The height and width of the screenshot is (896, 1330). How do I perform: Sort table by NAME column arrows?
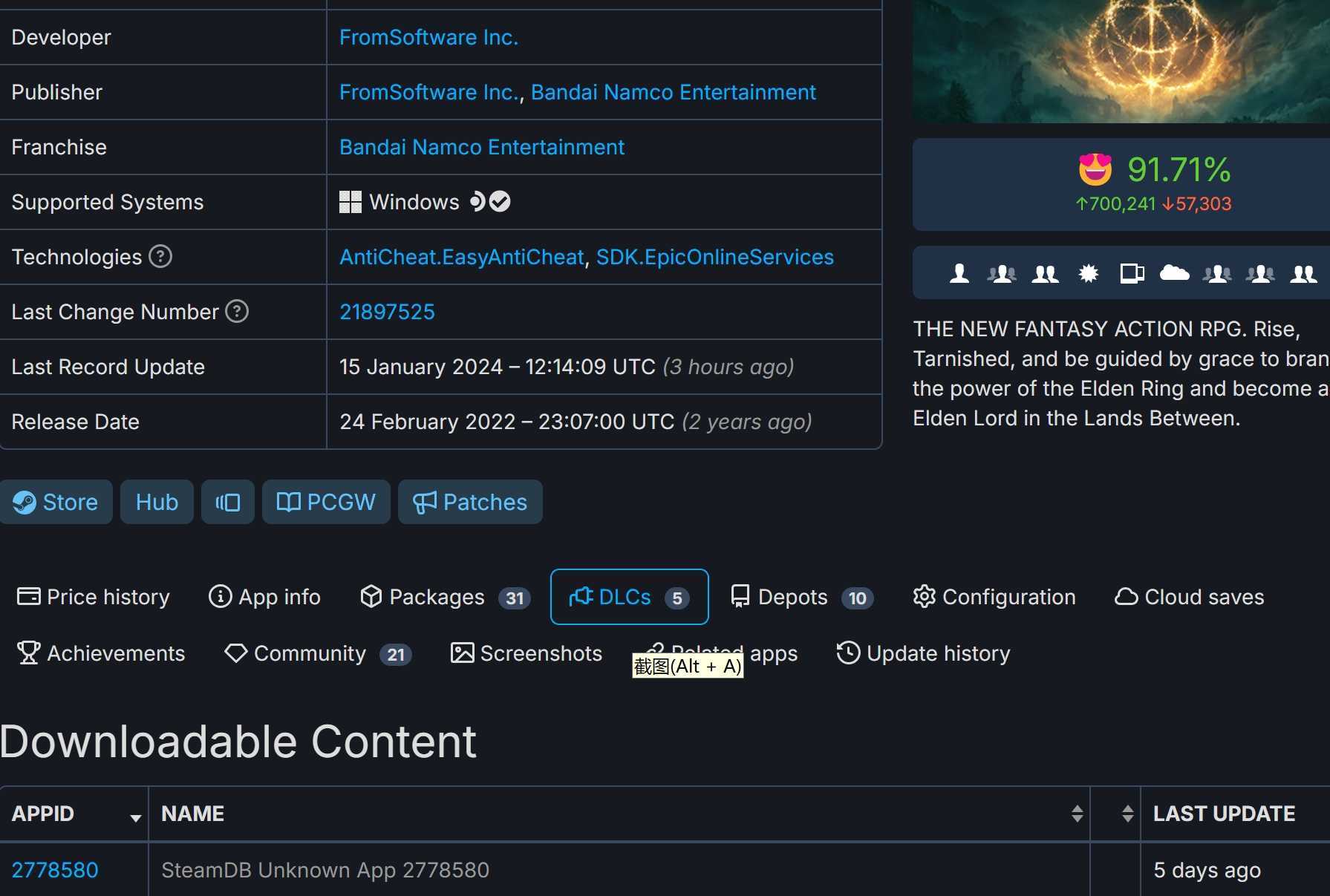1077,814
